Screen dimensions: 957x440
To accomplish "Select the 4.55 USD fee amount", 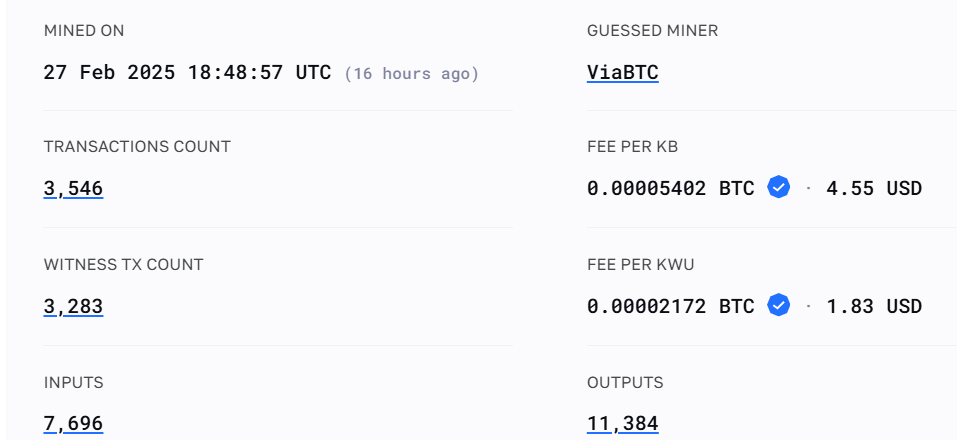I will (x=873, y=188).
